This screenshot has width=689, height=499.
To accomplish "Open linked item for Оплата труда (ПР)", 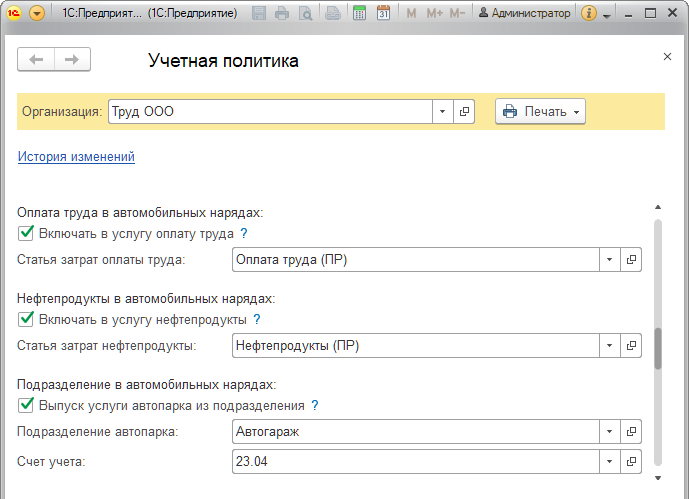I will tap(631, 260).
